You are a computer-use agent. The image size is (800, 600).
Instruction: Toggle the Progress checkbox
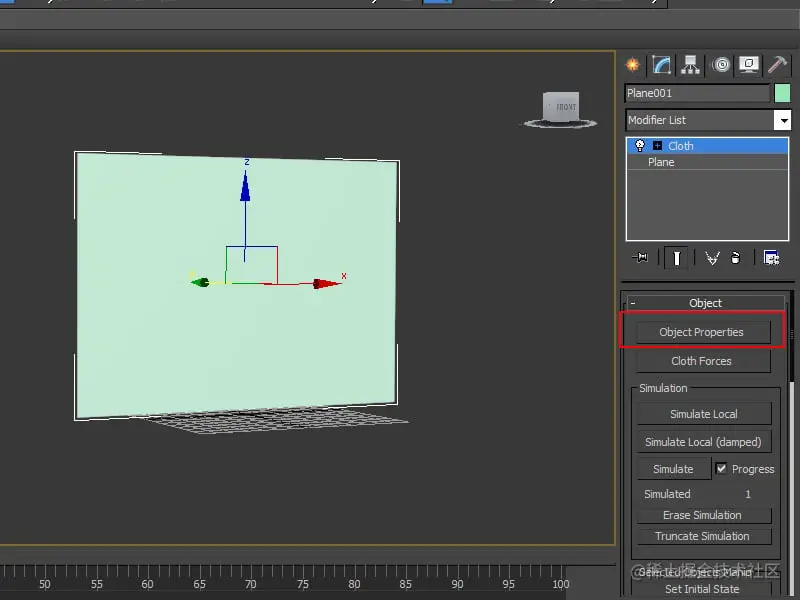tap(722, 469)
